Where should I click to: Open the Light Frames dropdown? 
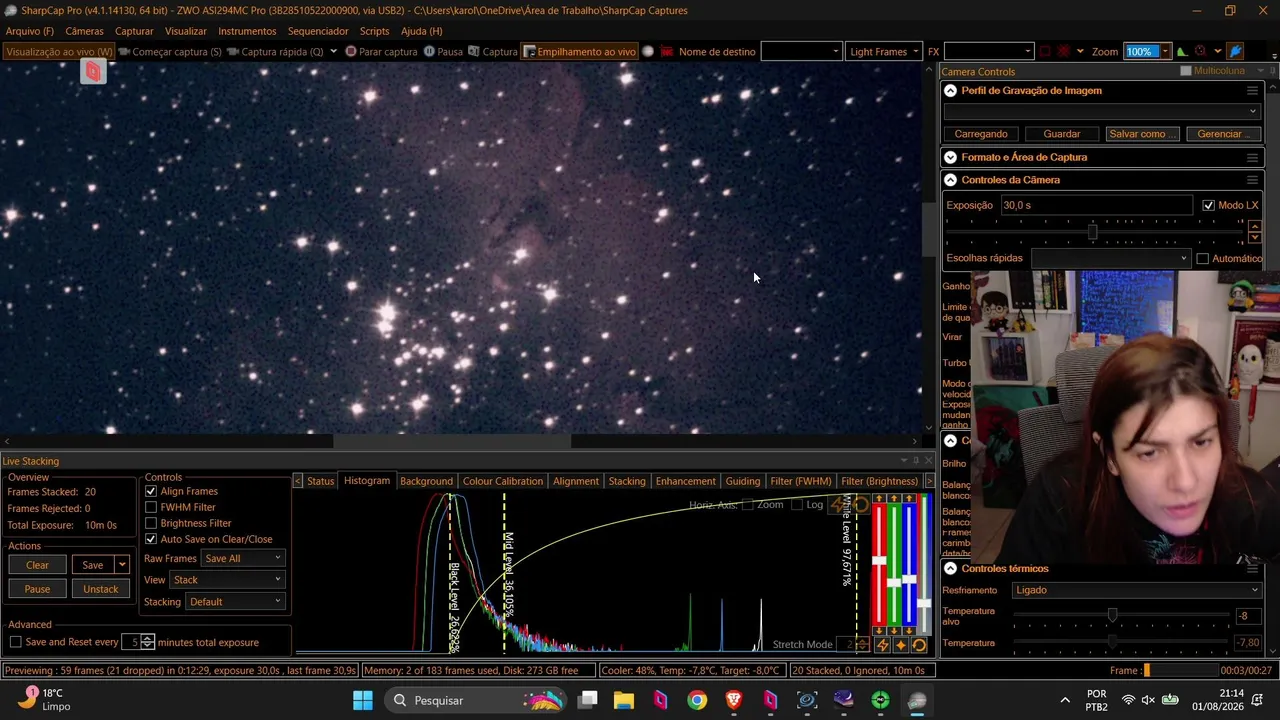pyautogui.click(x=883, y=51)
